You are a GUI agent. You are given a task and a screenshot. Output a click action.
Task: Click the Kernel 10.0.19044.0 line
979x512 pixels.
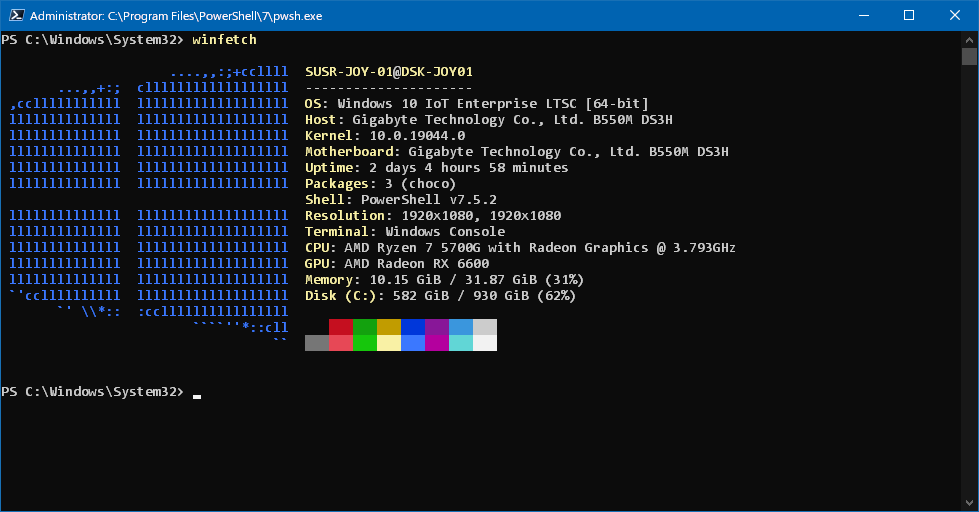pyautogui.click(x=385, y=135)
